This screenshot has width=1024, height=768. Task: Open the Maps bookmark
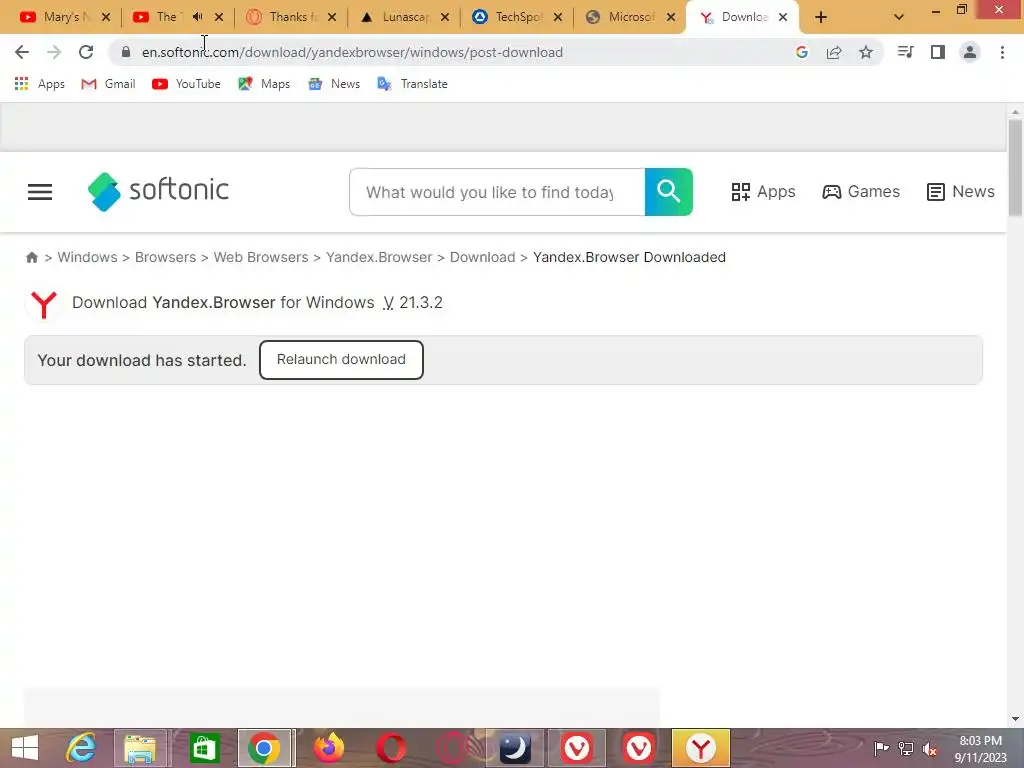264,84
